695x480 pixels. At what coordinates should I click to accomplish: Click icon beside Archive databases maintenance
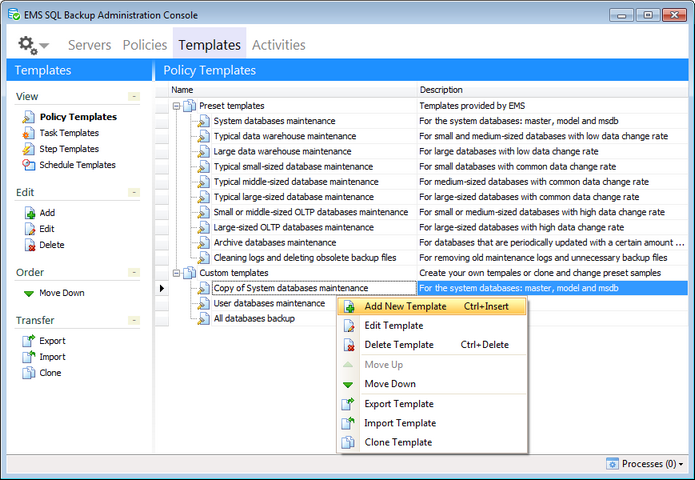tap(204, 242)
